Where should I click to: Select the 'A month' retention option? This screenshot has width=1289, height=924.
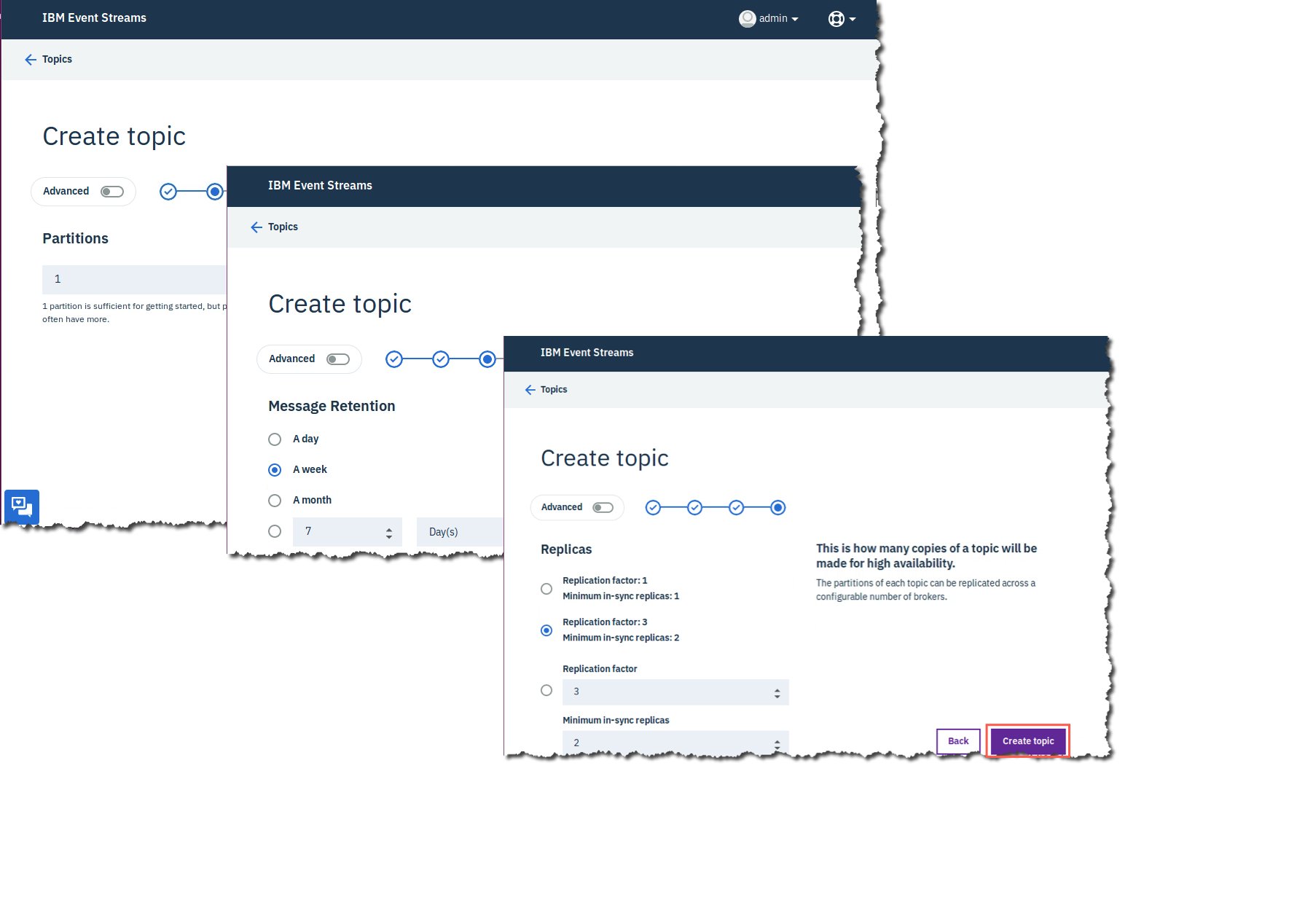pos(275,501)
